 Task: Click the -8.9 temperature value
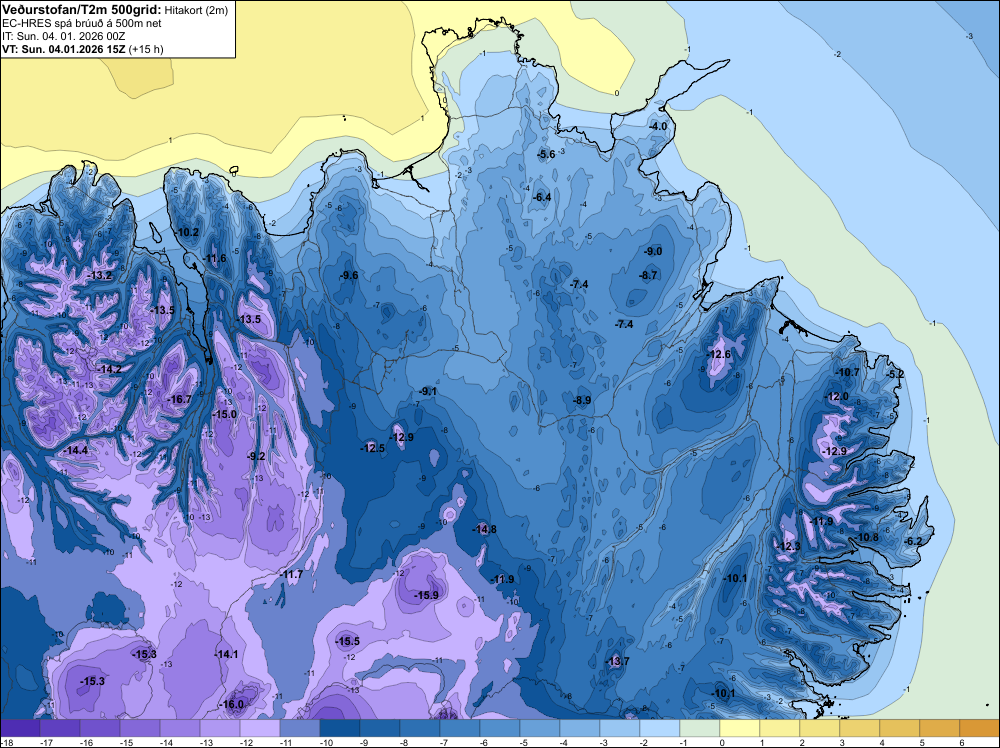[582, 400]
